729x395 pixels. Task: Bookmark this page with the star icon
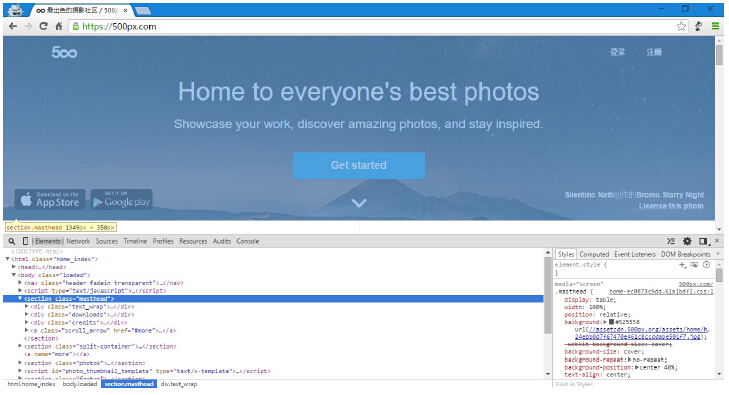[x=682, y=26]
